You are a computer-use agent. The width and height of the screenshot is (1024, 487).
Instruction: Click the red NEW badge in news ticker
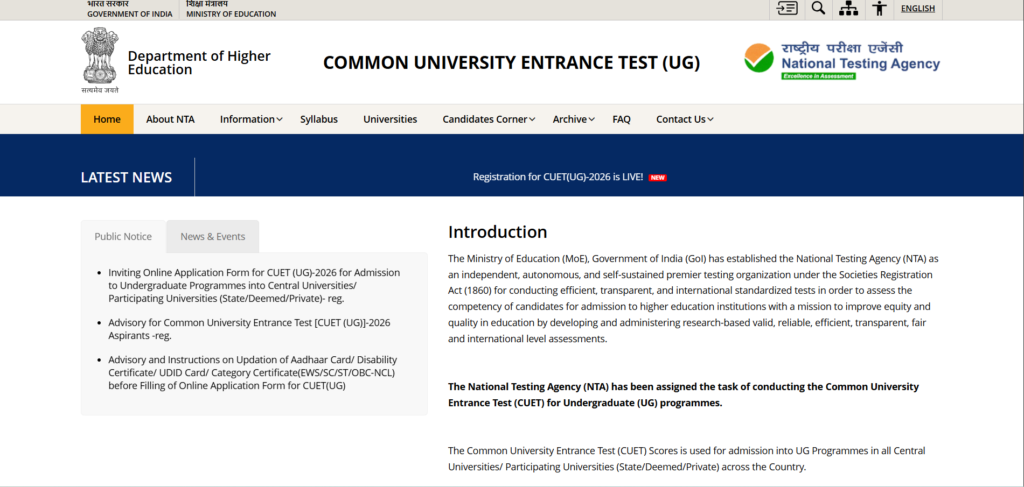tap(658, 178)
